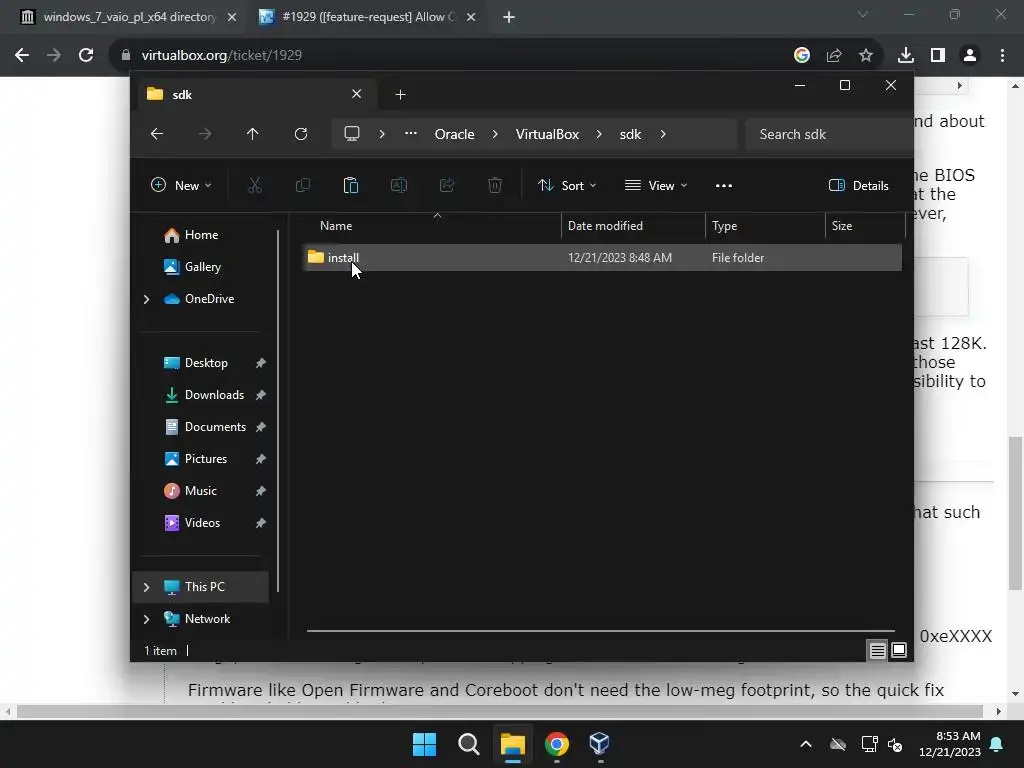This screenshot has height=768, width=1024.
Task: Click the Delete trash icon
Action: [495, 185]
